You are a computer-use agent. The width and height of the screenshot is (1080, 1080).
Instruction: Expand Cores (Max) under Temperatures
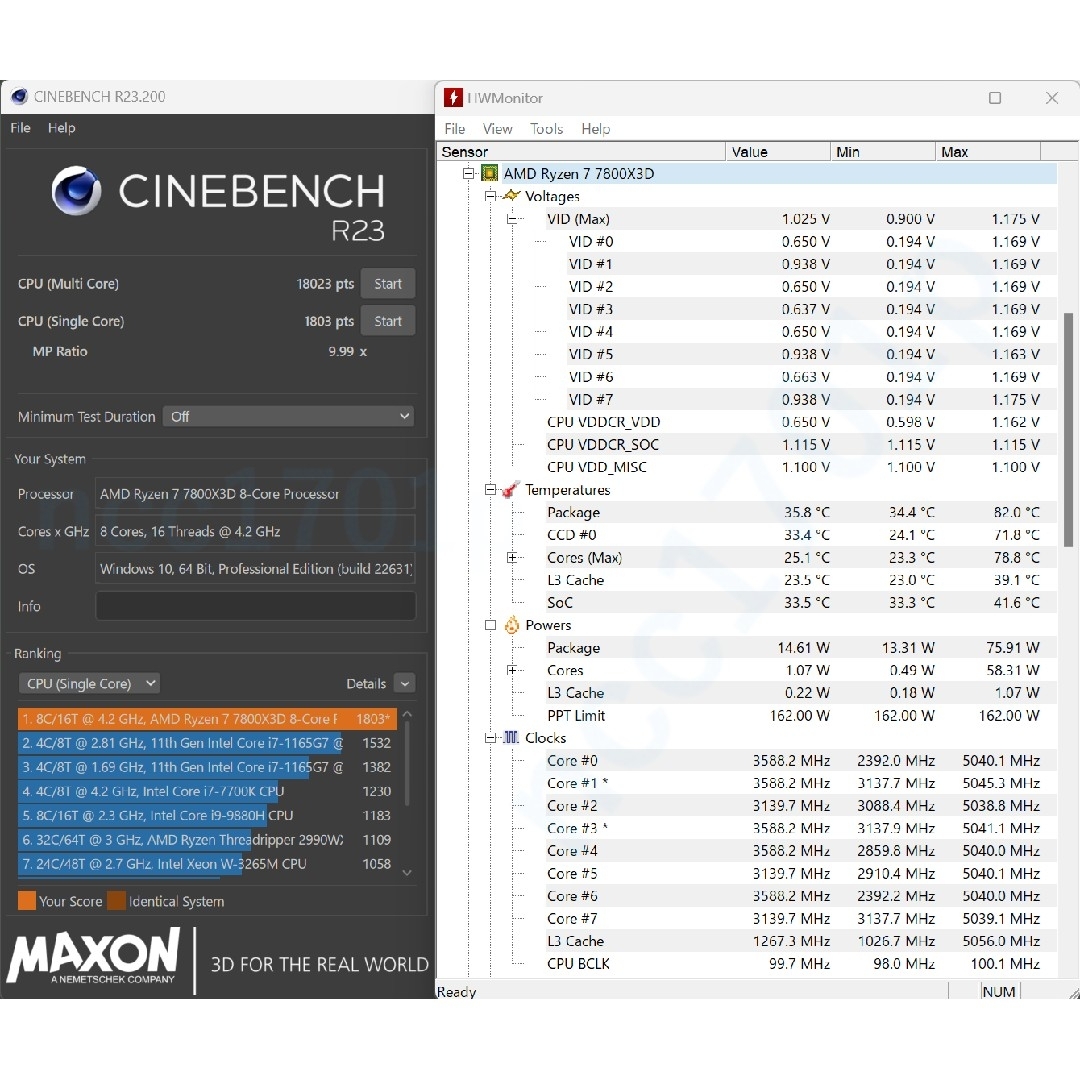coord(512,557)
